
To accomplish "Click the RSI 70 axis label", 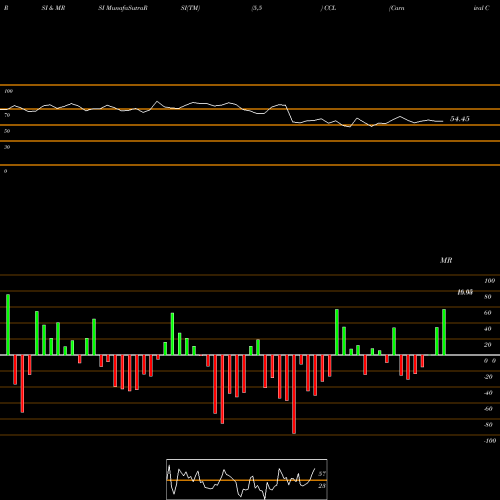I will (7, 115).
